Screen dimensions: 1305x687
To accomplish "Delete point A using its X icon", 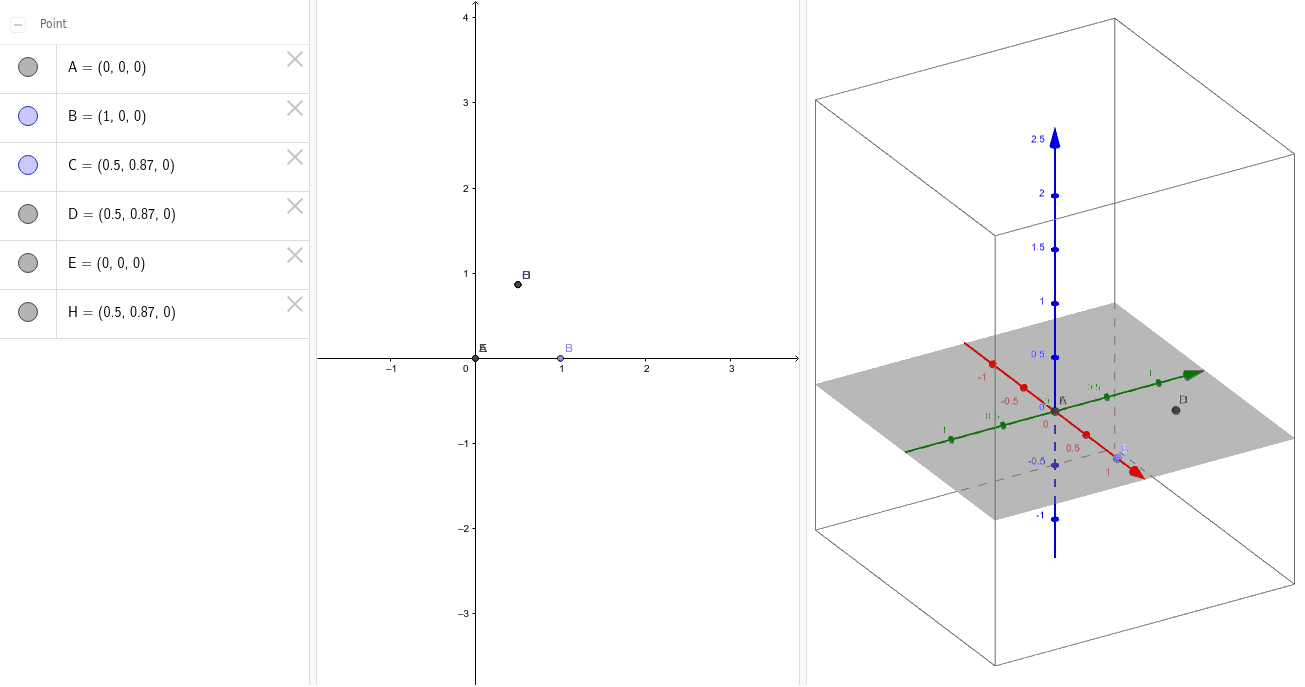I will [x=294, y=59].
